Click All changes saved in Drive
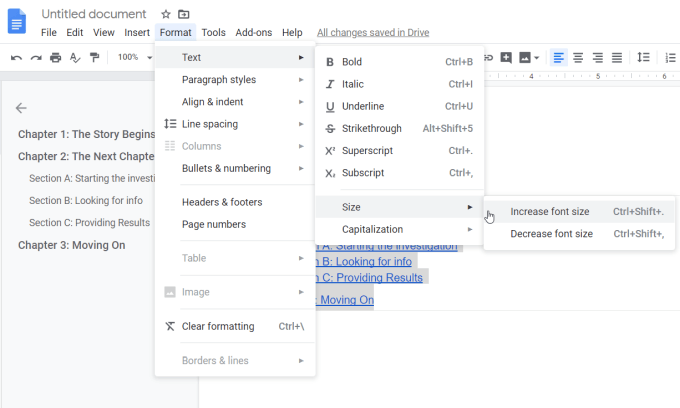 tap(373, 33)
